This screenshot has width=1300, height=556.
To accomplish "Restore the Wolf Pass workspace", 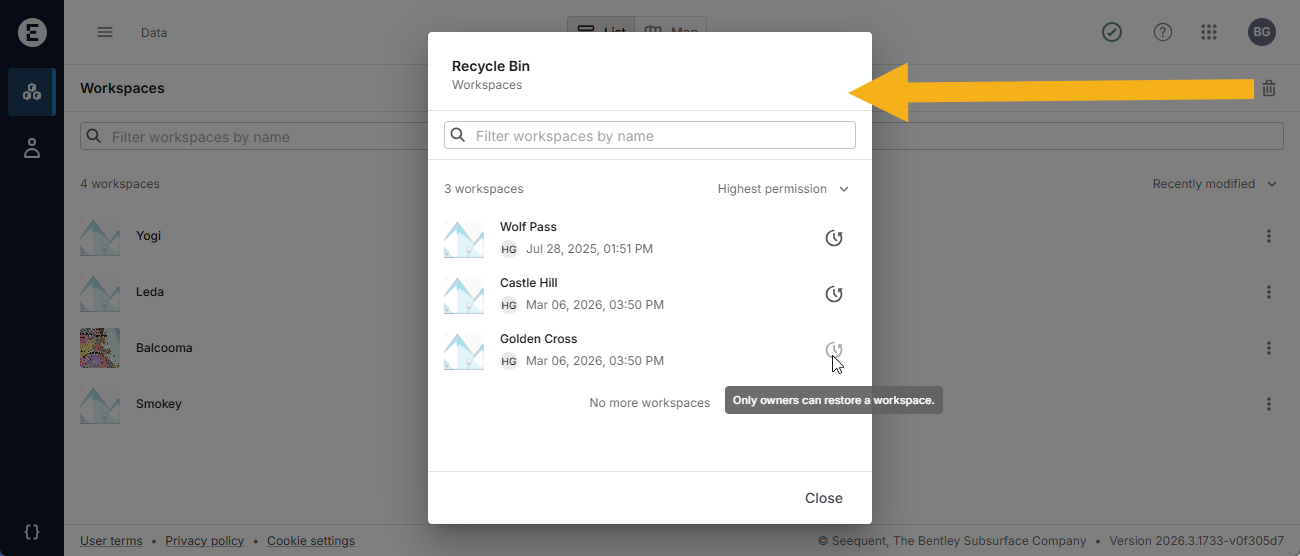I will click(833, 238).
